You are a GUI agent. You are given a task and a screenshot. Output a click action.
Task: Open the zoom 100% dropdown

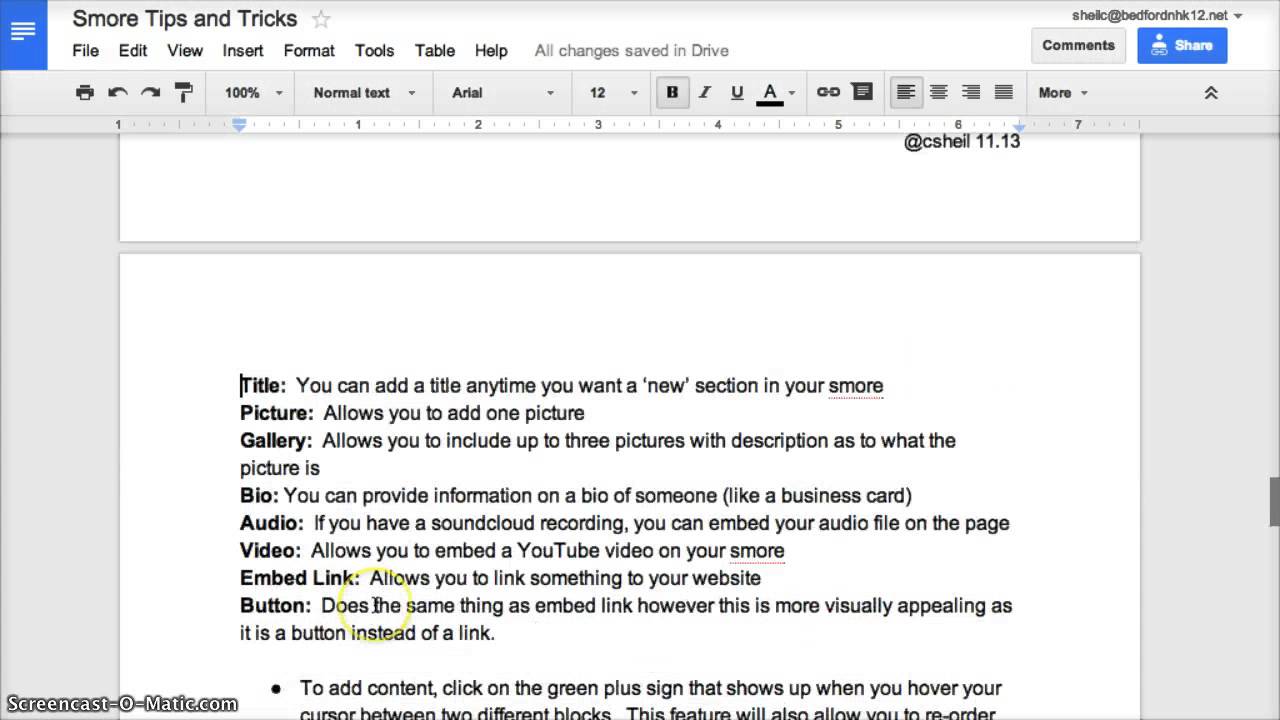click(x=253, y=92)
